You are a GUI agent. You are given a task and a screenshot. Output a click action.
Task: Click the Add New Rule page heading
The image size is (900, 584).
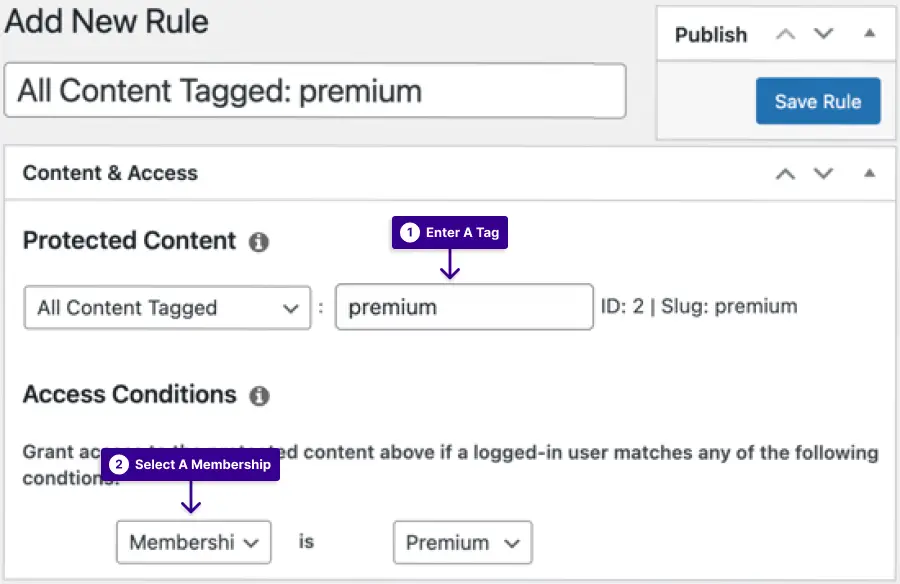click(x=107, y=22)
